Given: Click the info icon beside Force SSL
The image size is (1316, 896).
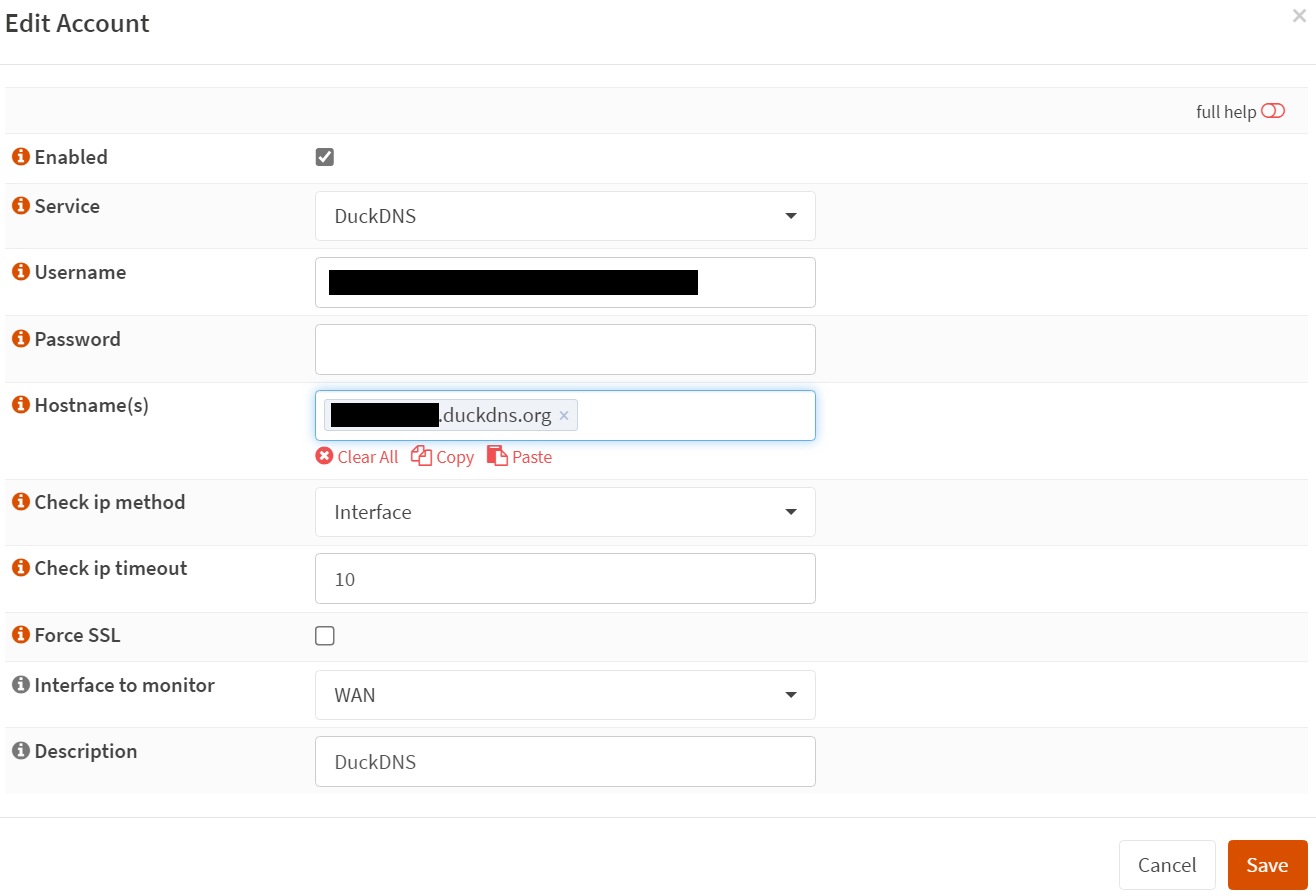Looking at the screenshot, I should pos(20,635).
